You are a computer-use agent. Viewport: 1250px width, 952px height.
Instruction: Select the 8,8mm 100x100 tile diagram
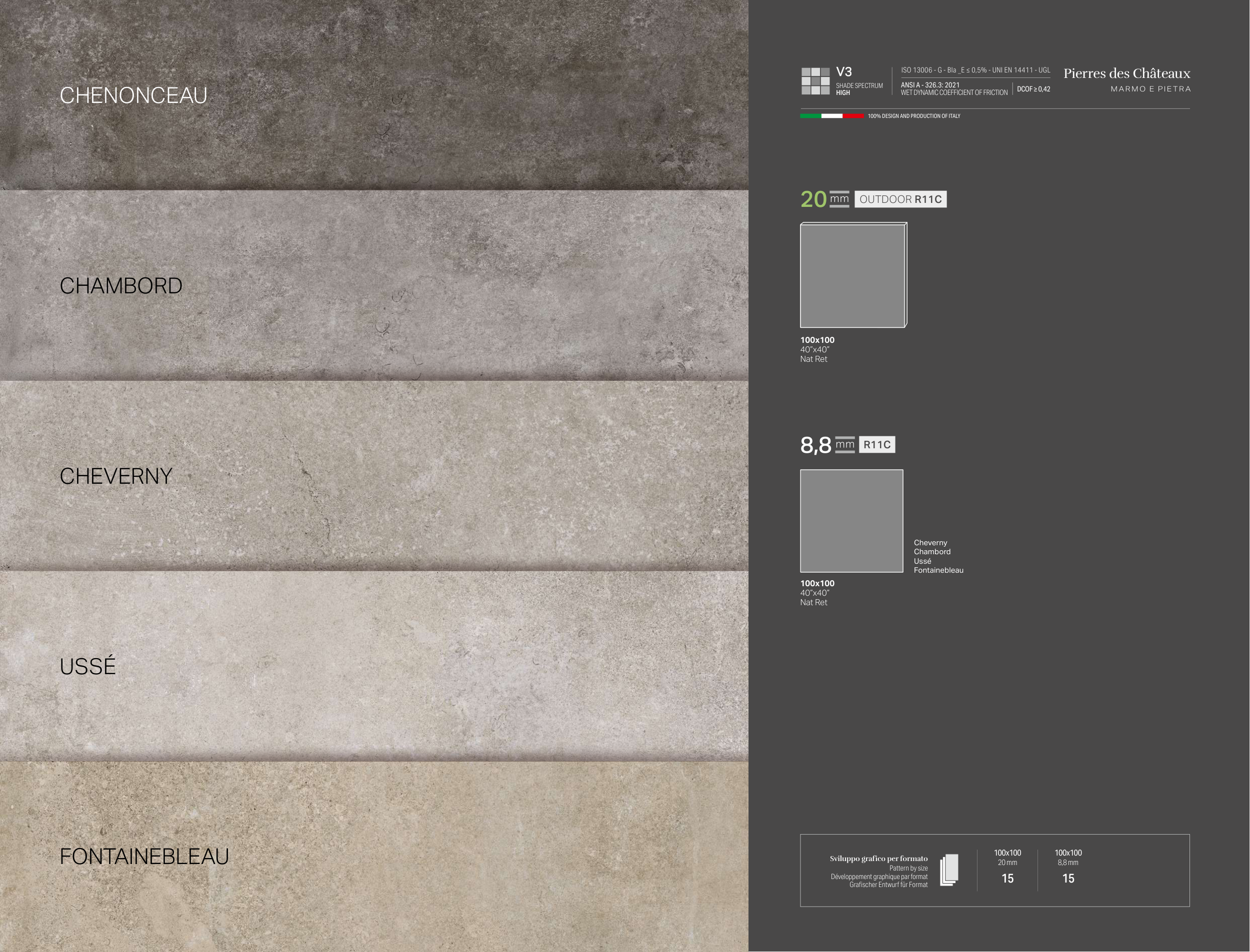(x=851, y=521)
